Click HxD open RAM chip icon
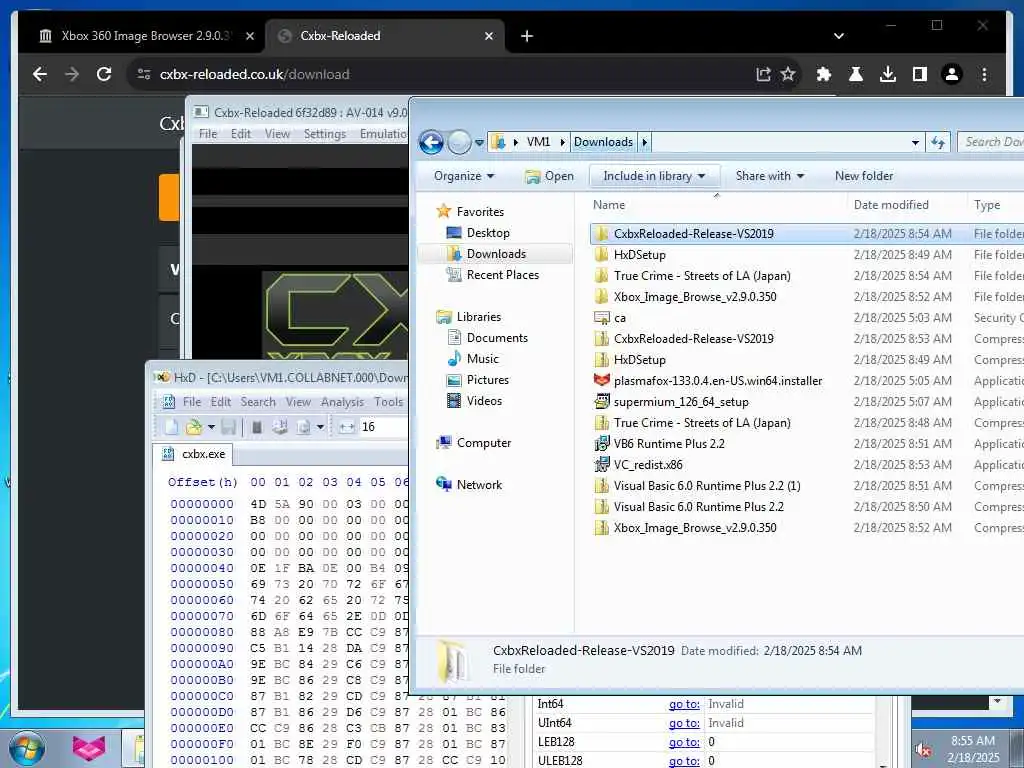The width and height of the screenshot is (1024, 768). [x=257, y=427]
